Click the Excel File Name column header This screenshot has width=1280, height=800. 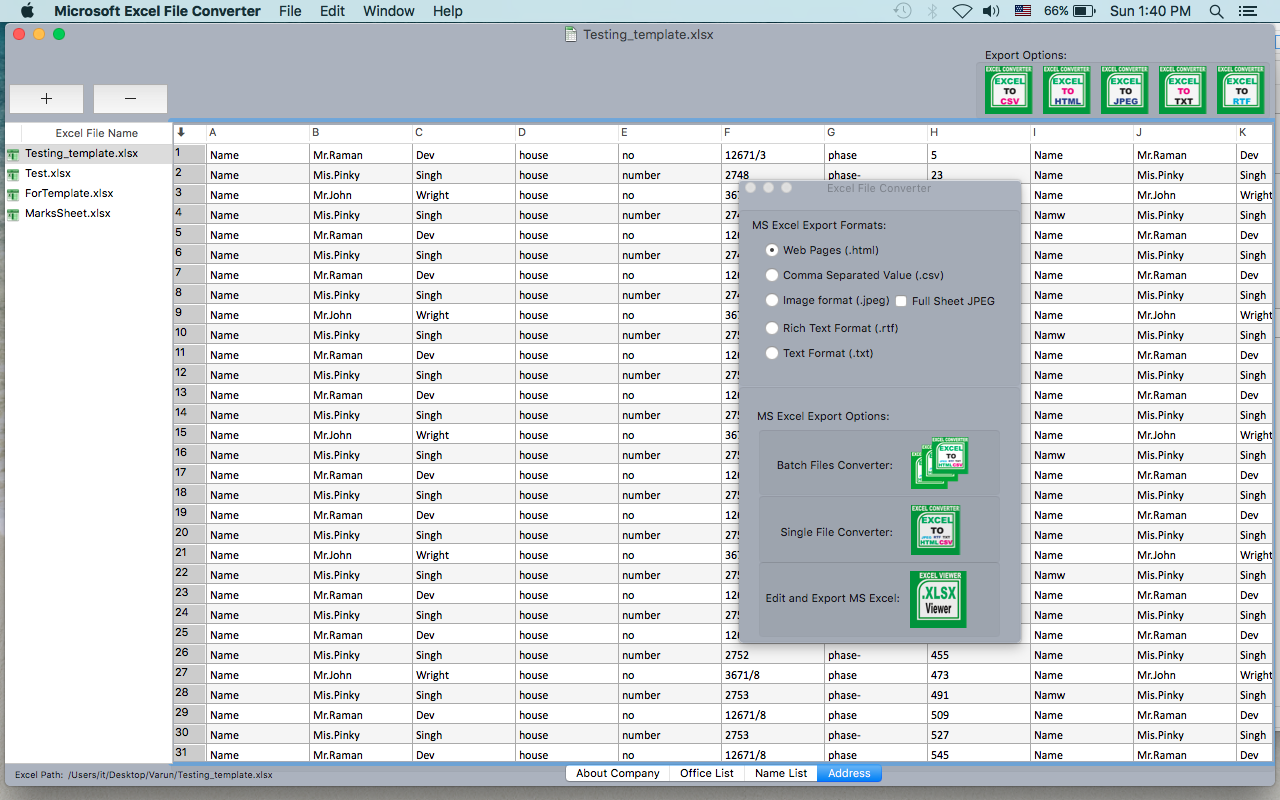tap(97, 133)
